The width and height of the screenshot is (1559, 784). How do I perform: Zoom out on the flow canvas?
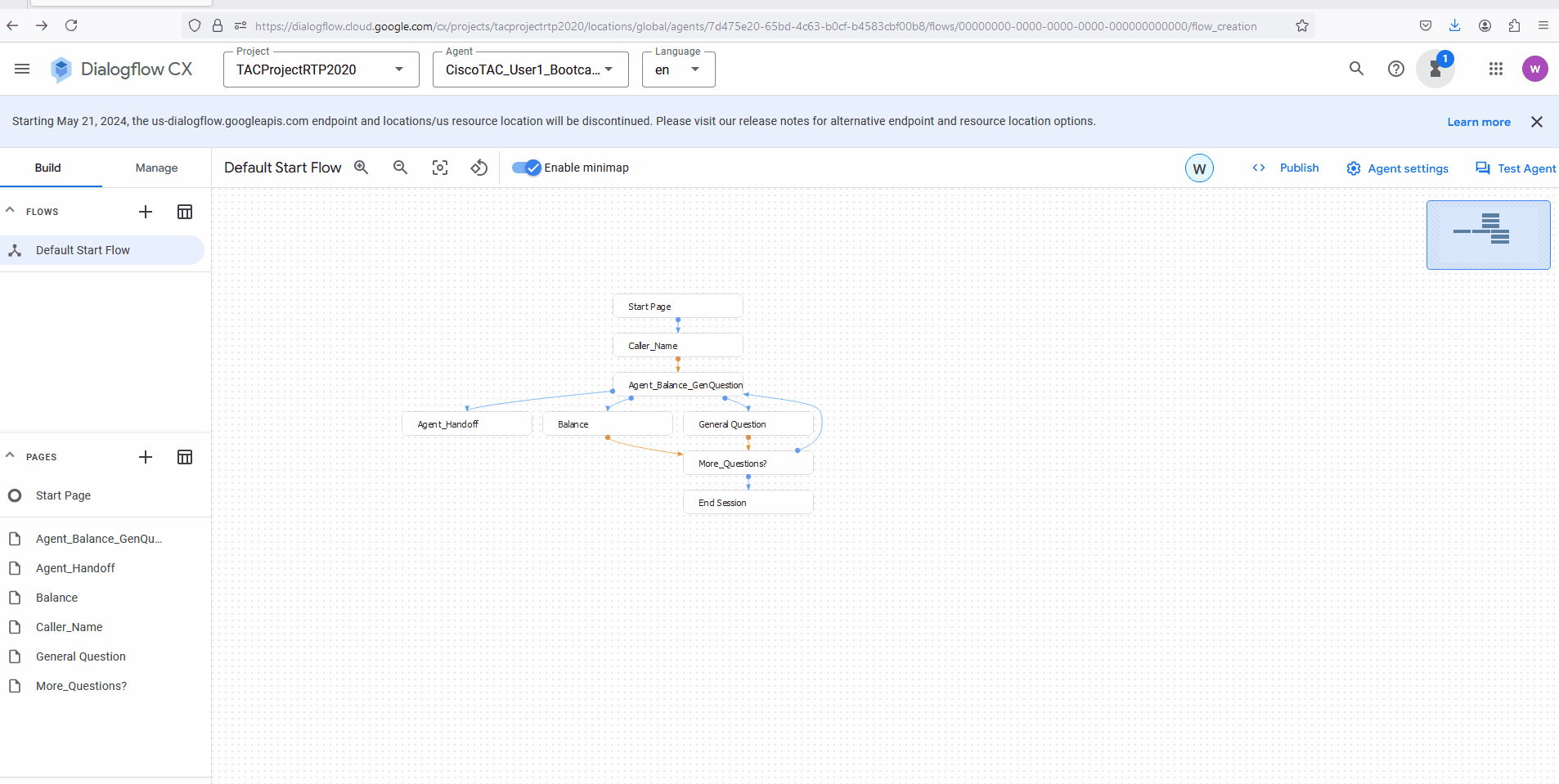pyautogui.click(x=400, y=168)
